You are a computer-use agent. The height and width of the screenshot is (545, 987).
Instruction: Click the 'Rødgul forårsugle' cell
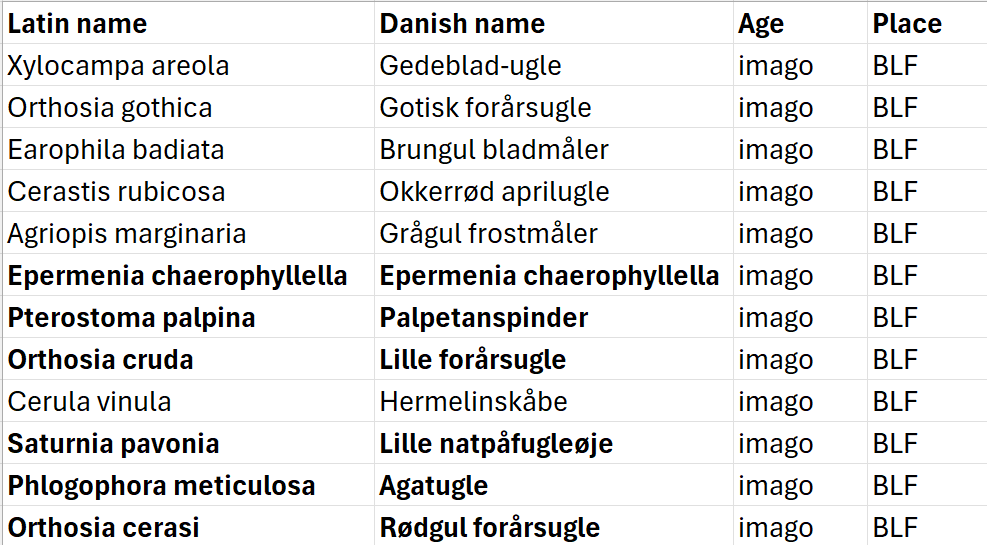pos(489,528)
